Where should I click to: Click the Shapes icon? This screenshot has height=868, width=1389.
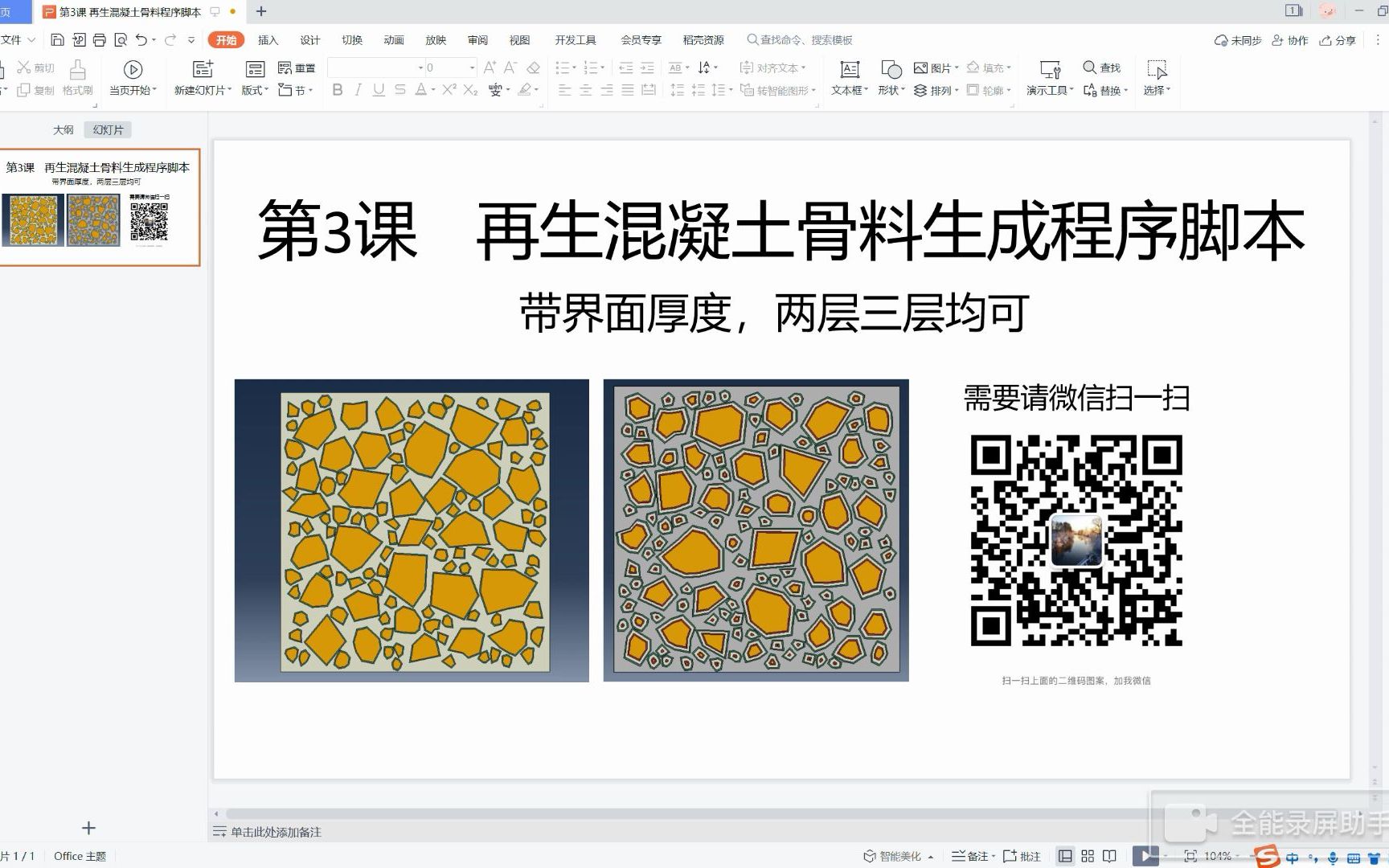pos(891,69)
